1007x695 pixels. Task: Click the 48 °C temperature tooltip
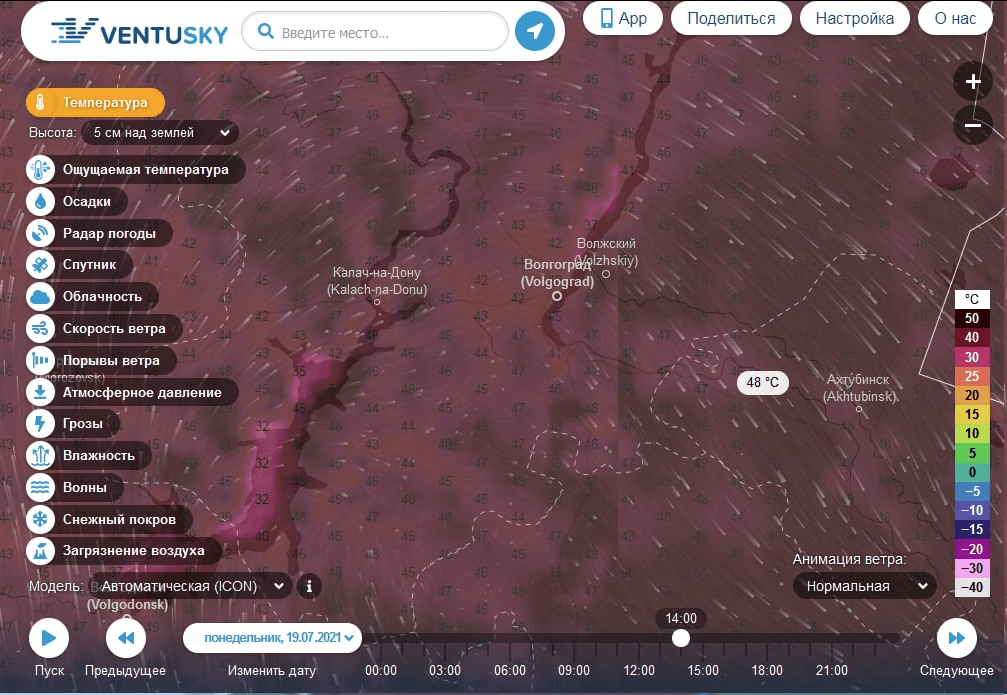coord(762,382)
